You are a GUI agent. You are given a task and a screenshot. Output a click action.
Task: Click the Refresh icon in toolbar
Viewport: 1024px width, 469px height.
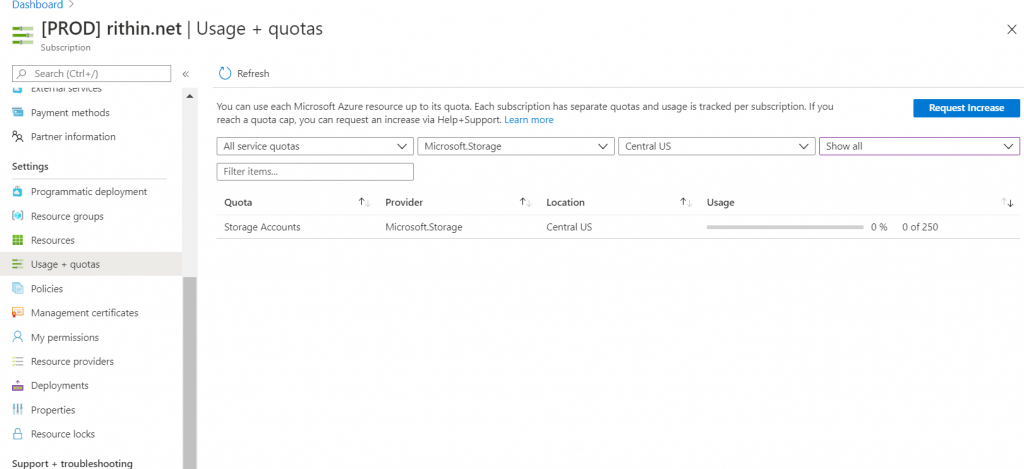point(225,73)
